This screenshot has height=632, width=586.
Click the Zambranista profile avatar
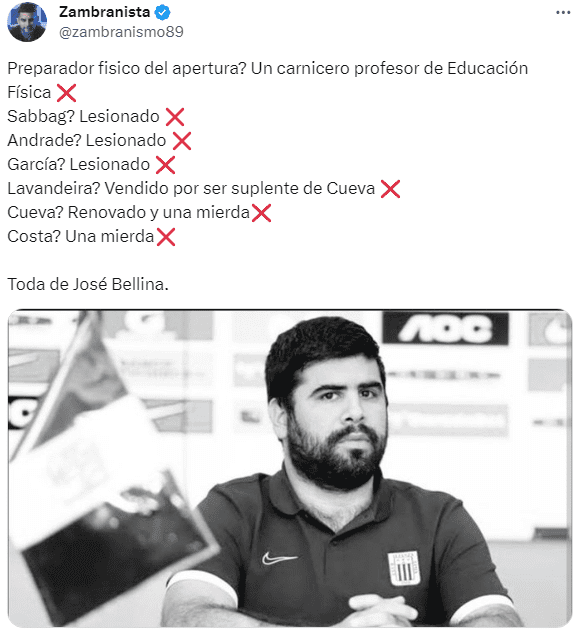click(27, 22)
